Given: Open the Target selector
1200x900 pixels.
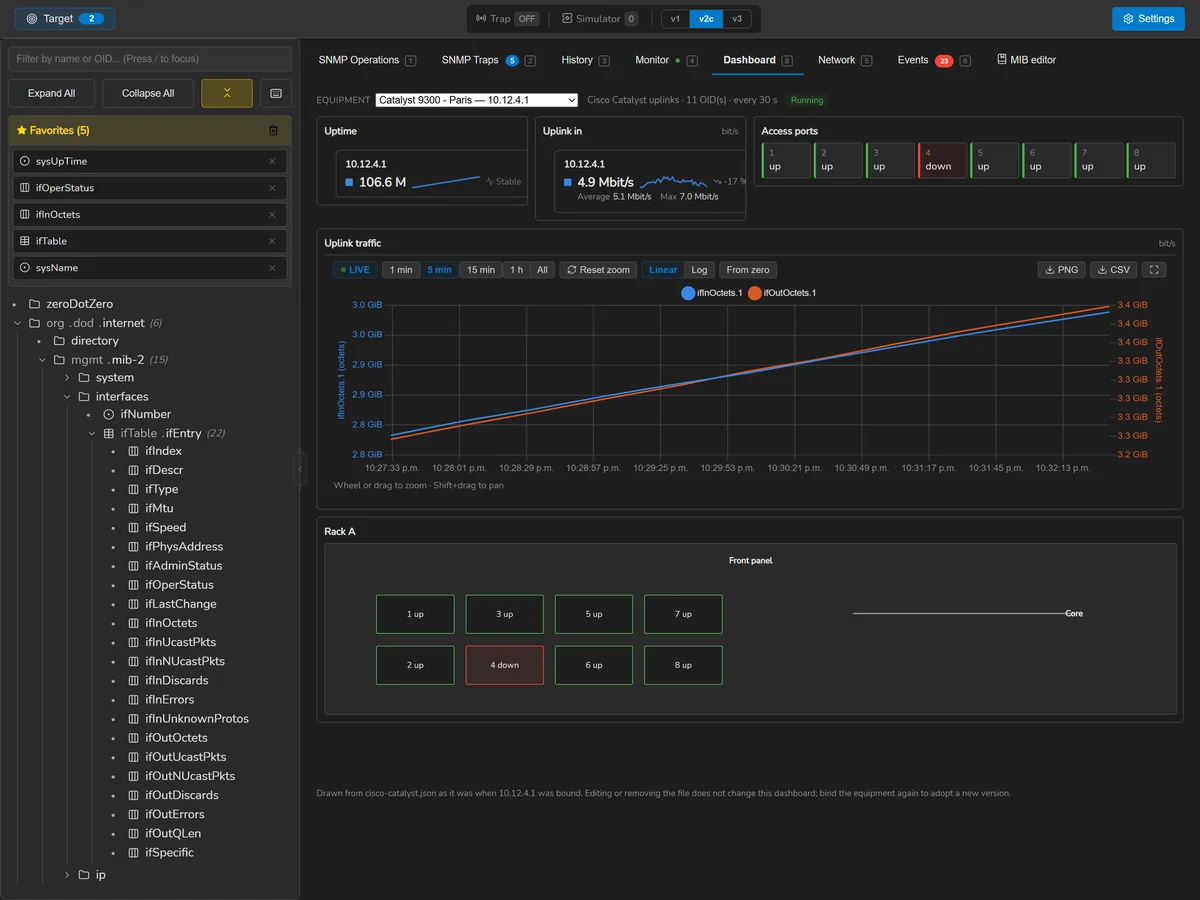Looking at the screenshot, I should pos(65,19).
